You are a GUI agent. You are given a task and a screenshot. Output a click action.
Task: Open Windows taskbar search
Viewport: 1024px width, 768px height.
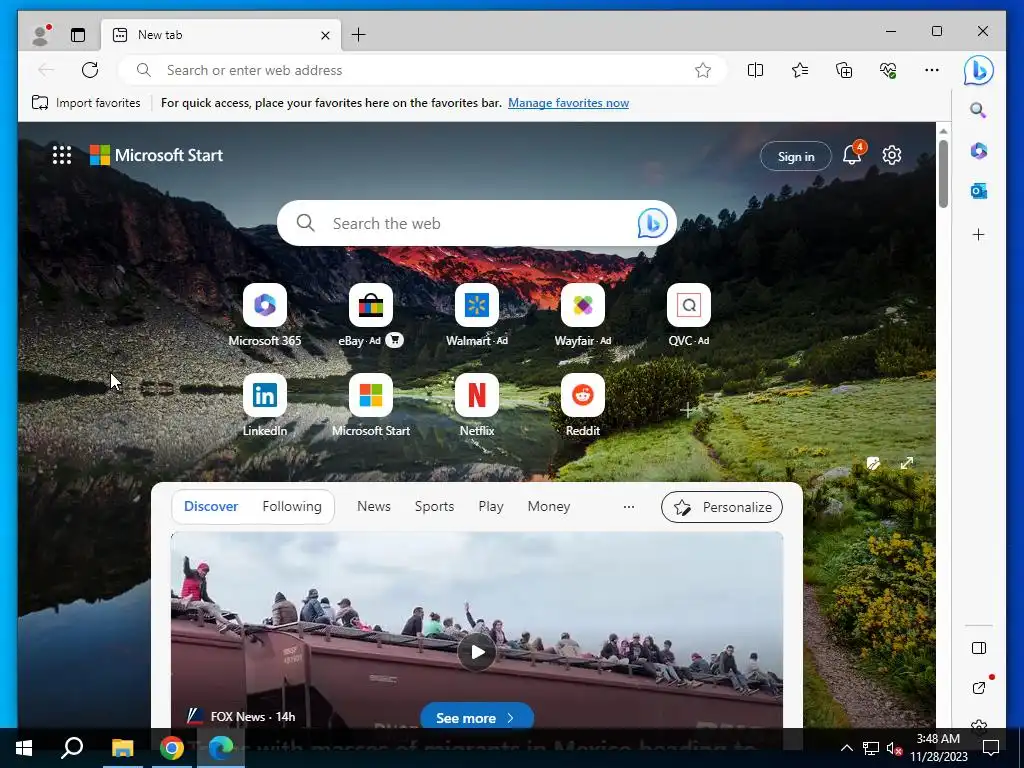[72, 748]
